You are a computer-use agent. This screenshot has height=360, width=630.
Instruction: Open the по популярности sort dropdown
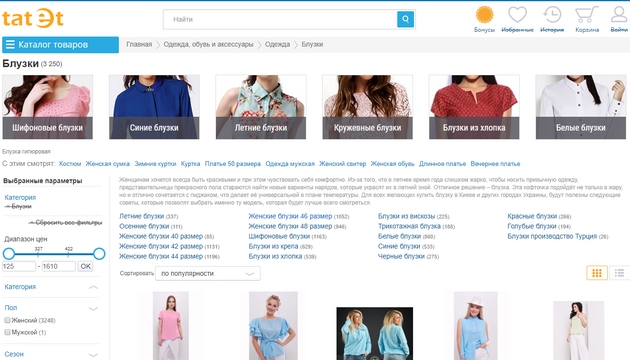point(208,274)
